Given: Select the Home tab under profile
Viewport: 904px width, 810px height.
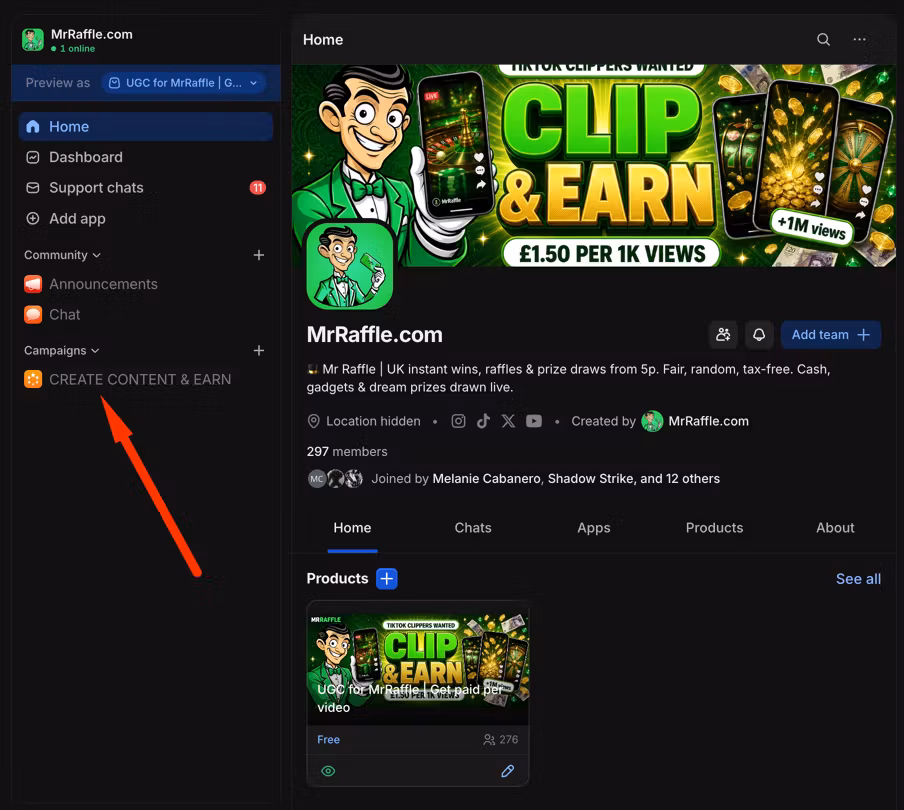Looking at the screenshot, I should point(352,528).
